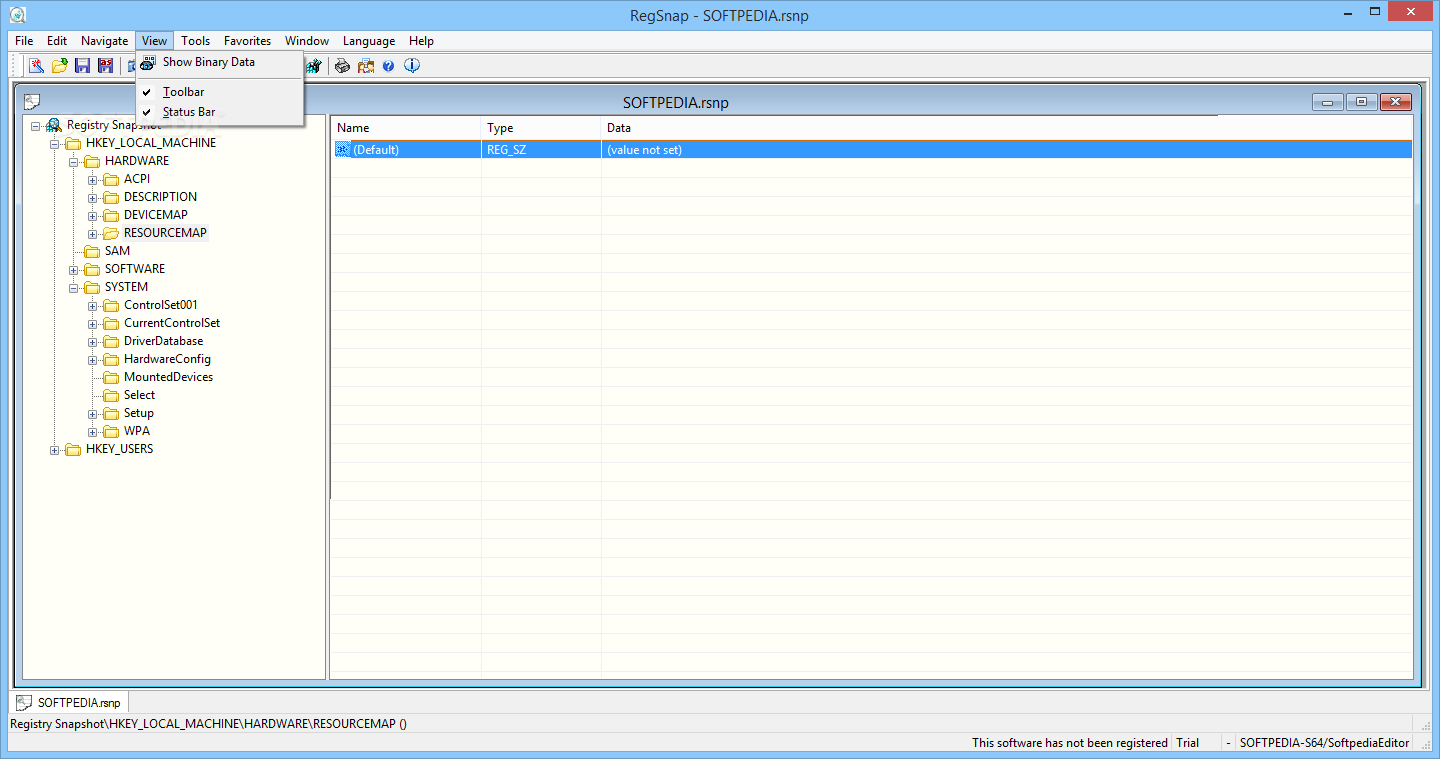
Task: Click the (Default) value string icon
Action: tap(343, 150)
